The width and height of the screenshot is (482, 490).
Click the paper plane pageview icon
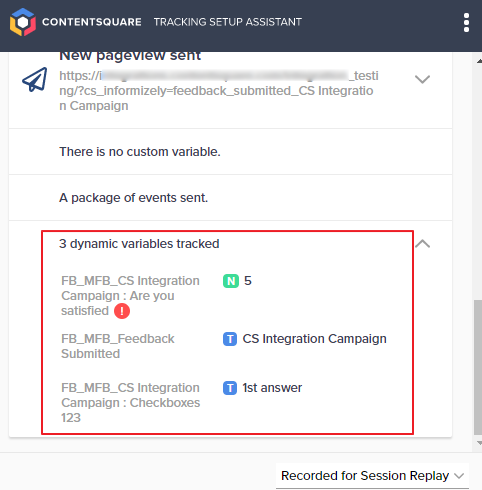tap(35, 80)
